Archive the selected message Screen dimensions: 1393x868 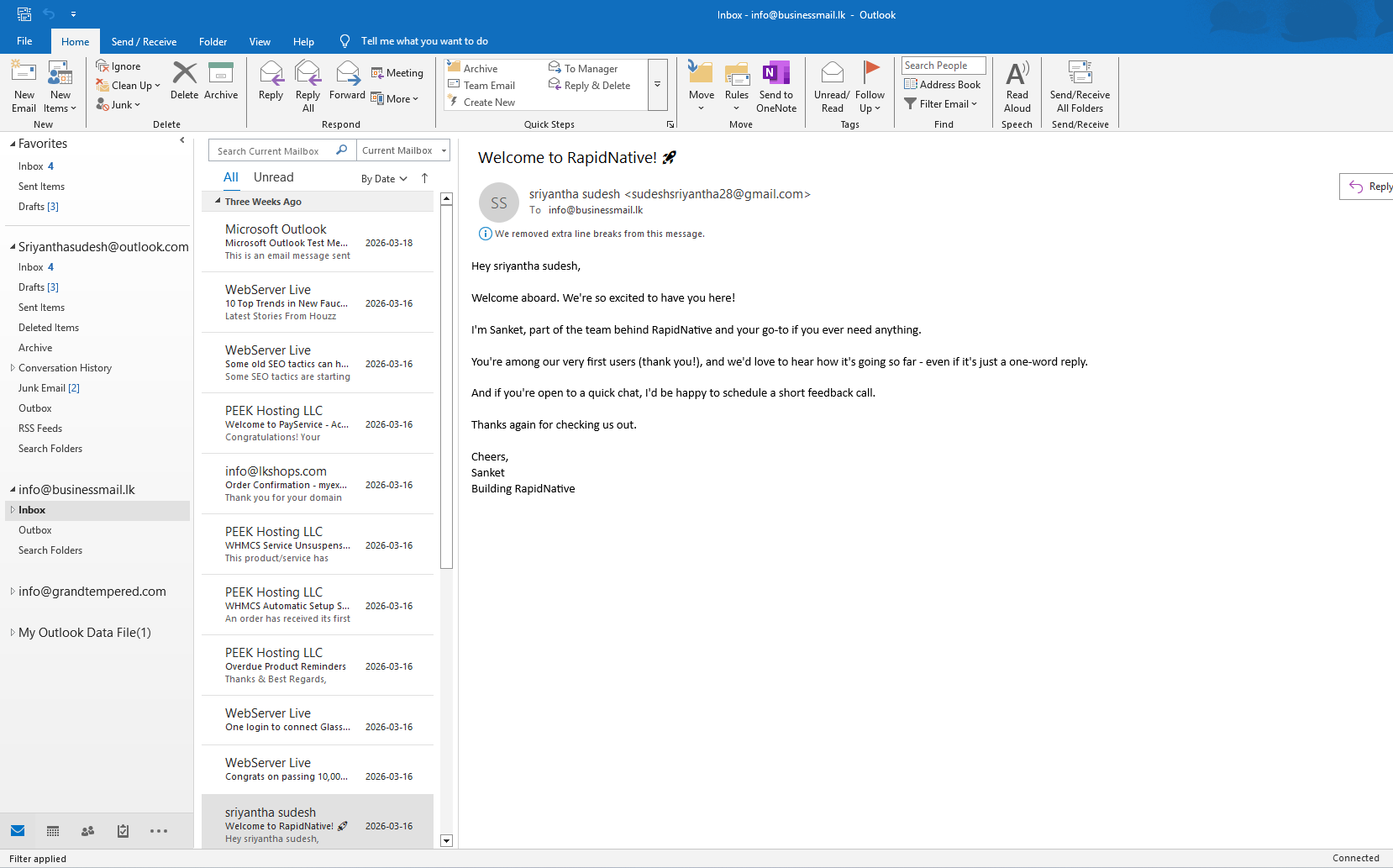[221, 81]
